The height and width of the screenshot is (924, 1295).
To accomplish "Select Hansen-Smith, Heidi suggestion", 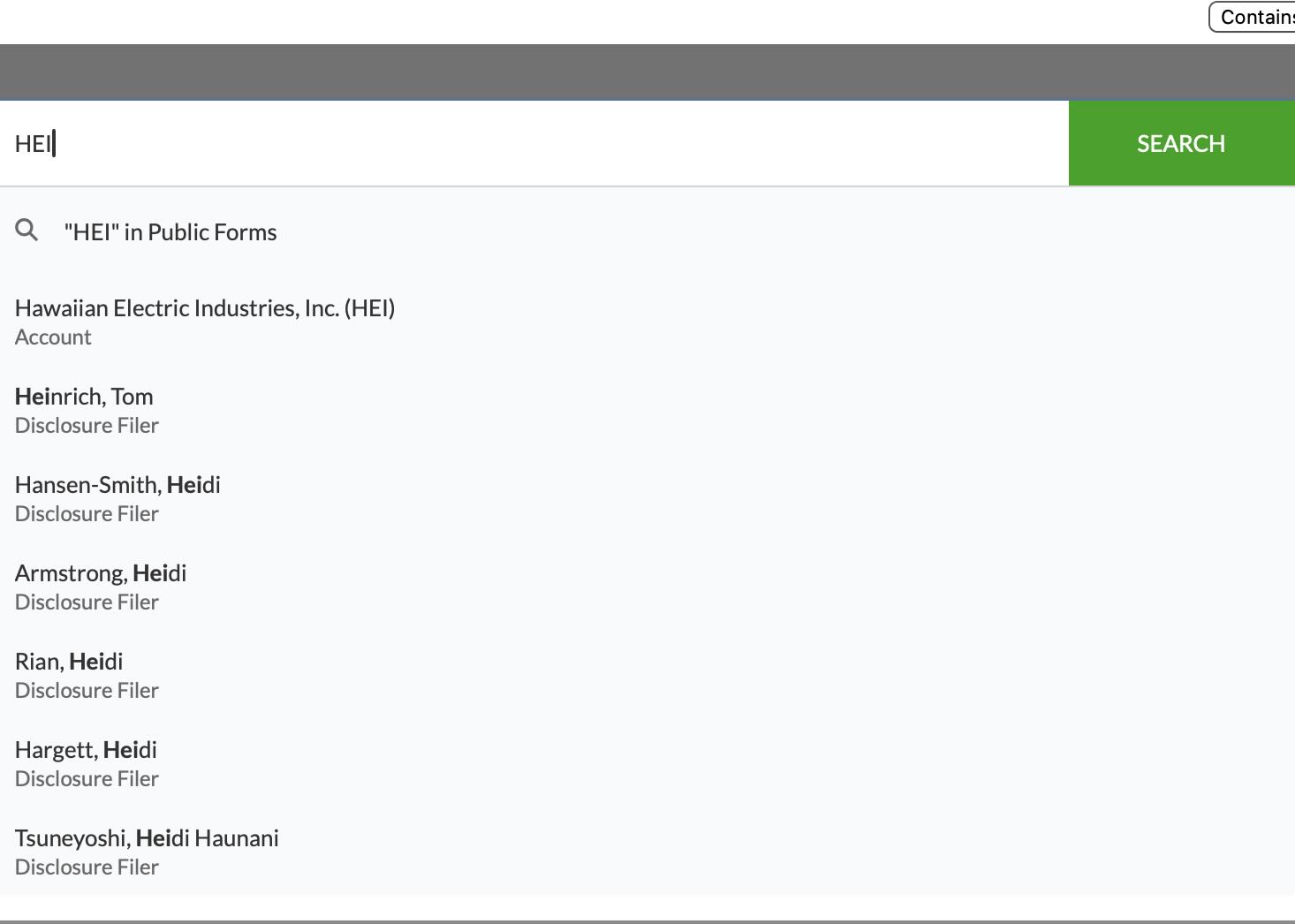I will 117,485.
